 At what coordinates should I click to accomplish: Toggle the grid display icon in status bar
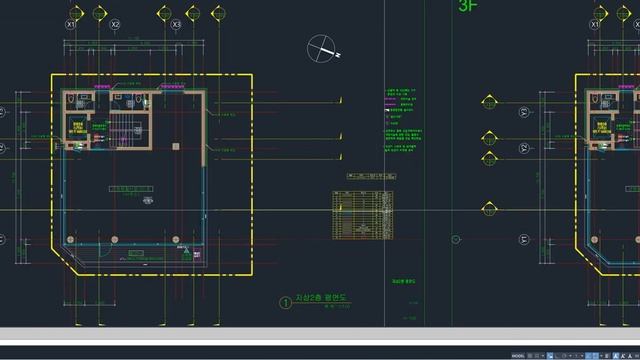pos(530,356)
